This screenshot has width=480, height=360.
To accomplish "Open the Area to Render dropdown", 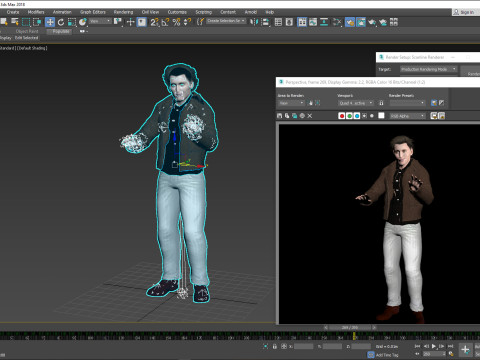I will [x=291, y=103].
